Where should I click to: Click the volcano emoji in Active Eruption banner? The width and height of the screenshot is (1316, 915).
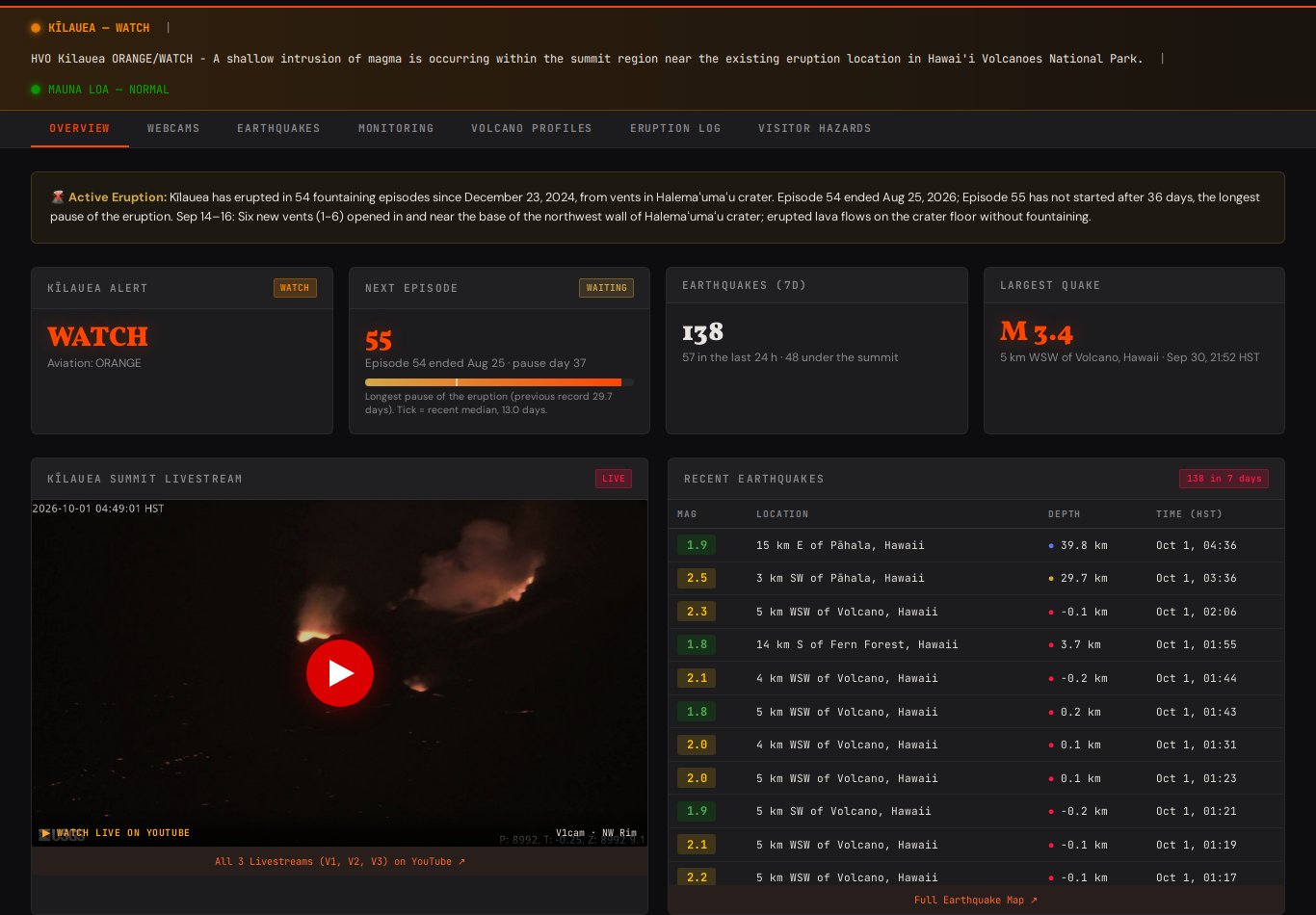click(x=57, y=197)
